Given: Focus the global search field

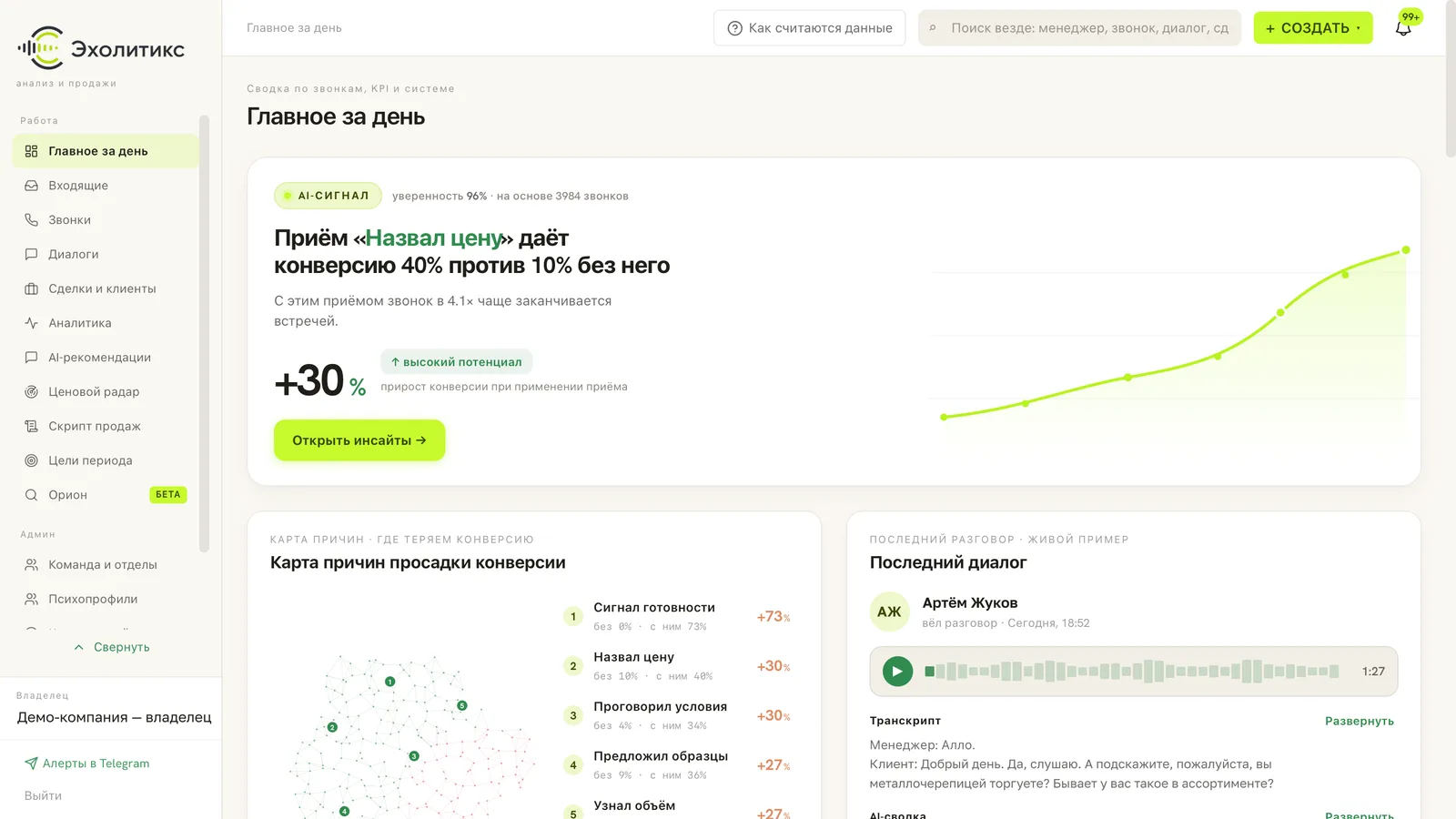Looking at the screenshot, I should [x=1079, y=28].
